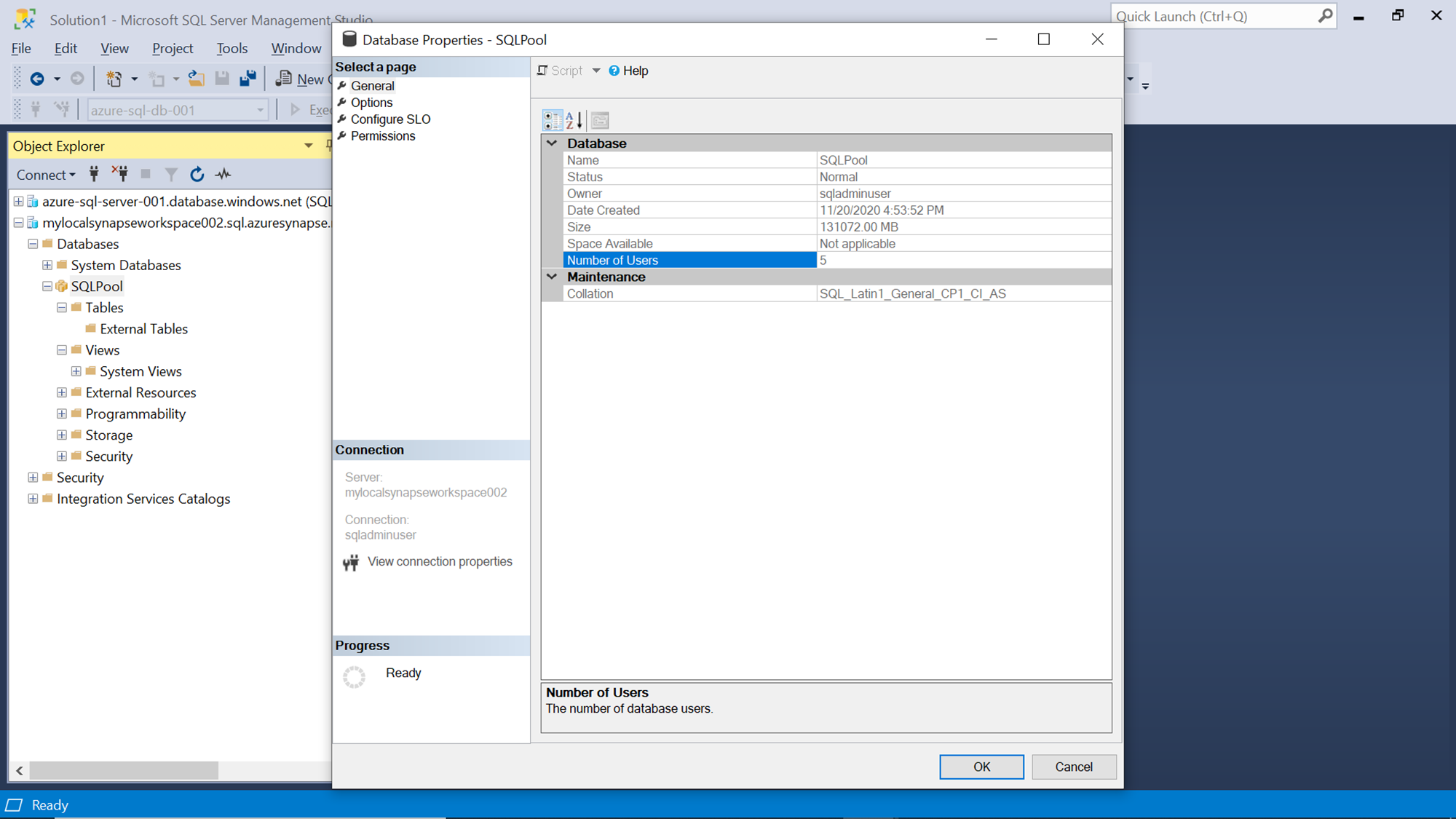Screen dimensions: 1456x819
Task: Click the Filter icon in Object Explorer toolbar
Action: [171, 174]
